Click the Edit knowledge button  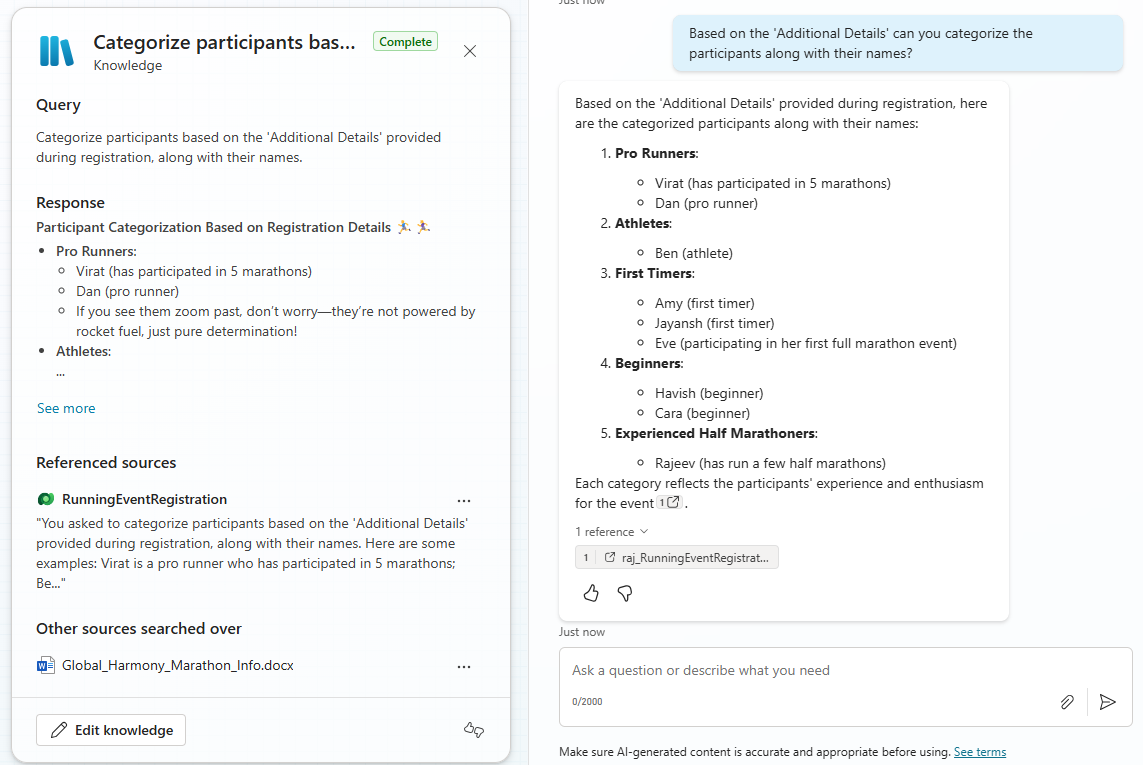click(x=111, y=730)
